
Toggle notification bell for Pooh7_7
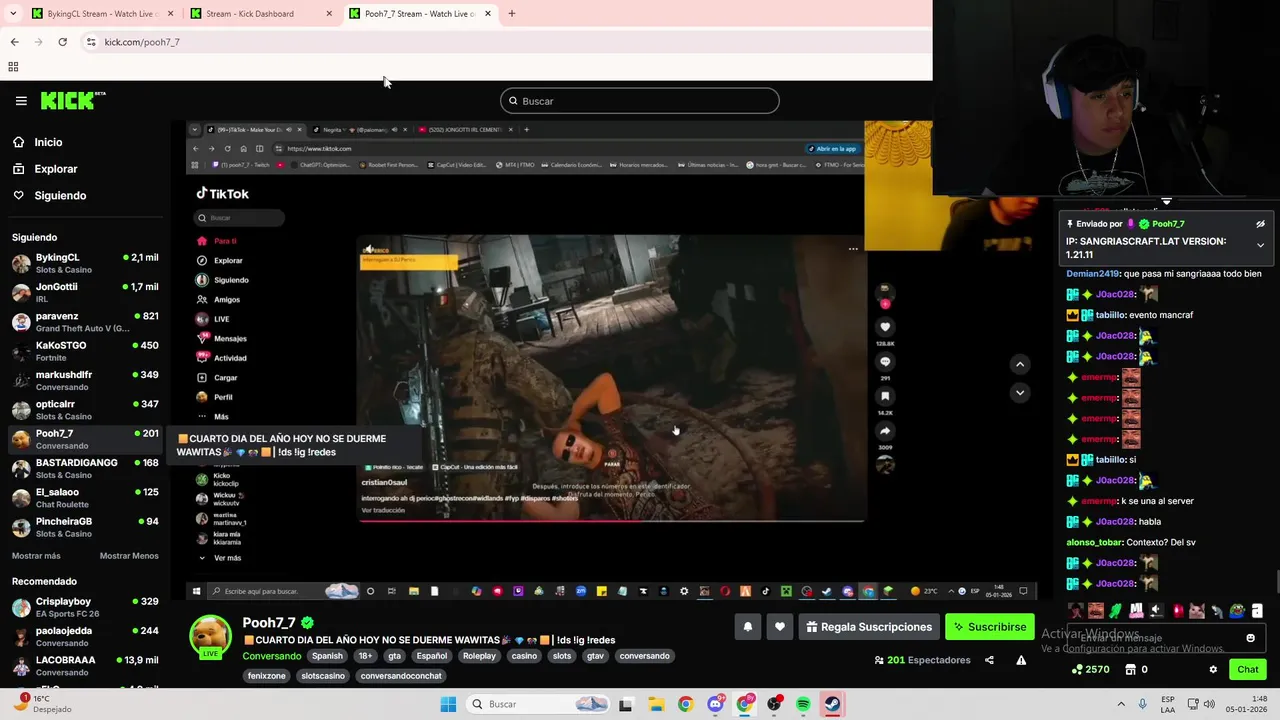pos(747,627)
